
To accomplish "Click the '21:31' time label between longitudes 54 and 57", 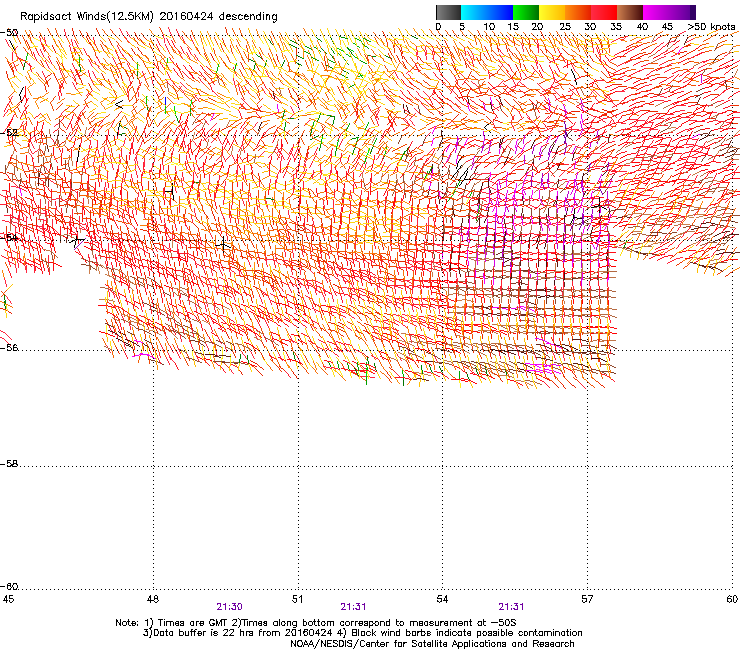I will (x=511, y=607).
